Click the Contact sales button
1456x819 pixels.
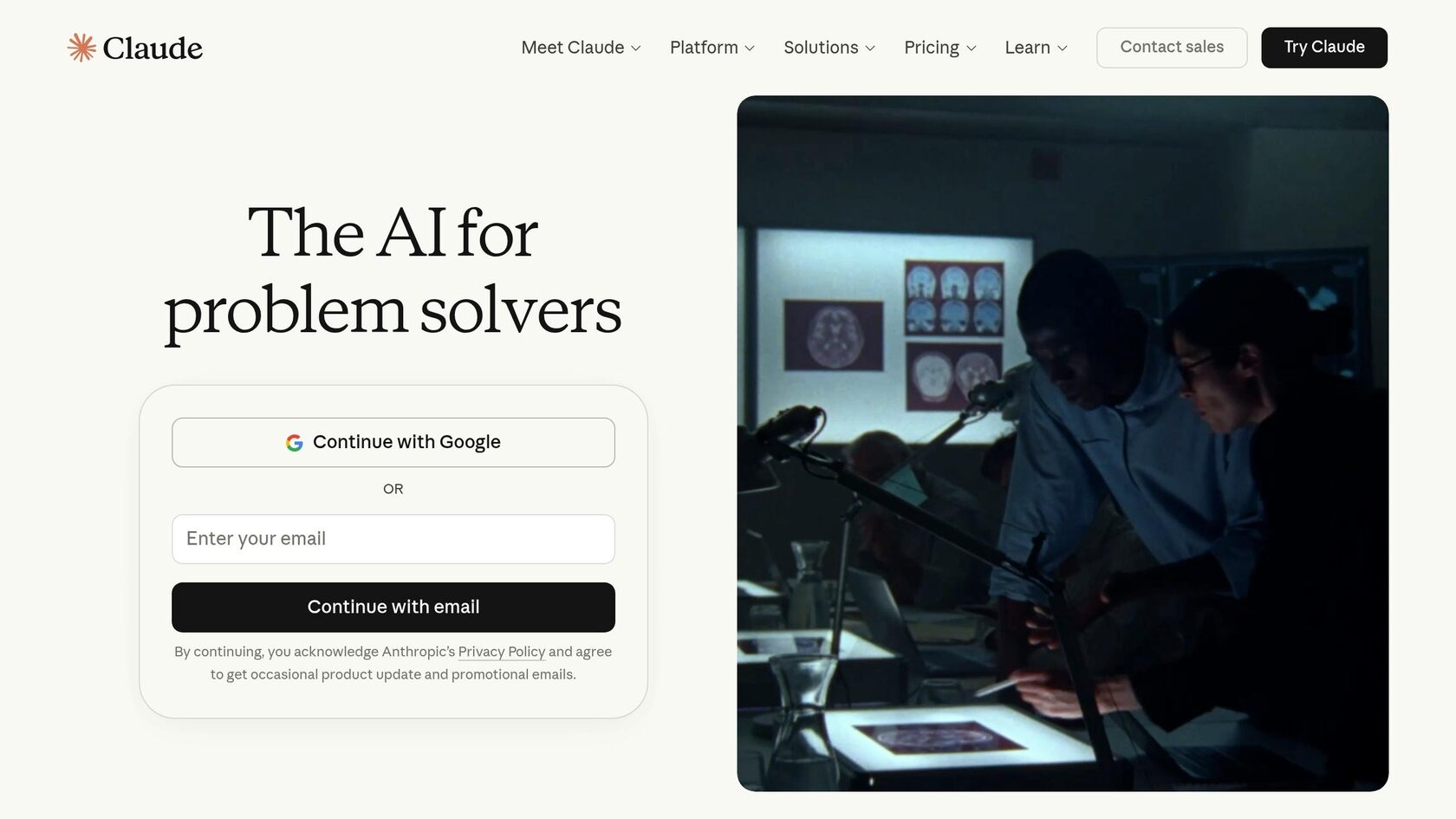click(1172, 48)
